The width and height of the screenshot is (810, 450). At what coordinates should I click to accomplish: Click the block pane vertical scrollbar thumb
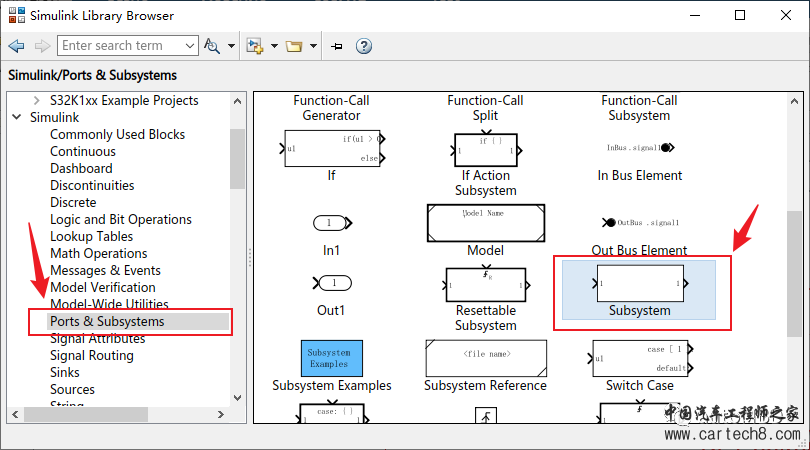tap(794, 274)
